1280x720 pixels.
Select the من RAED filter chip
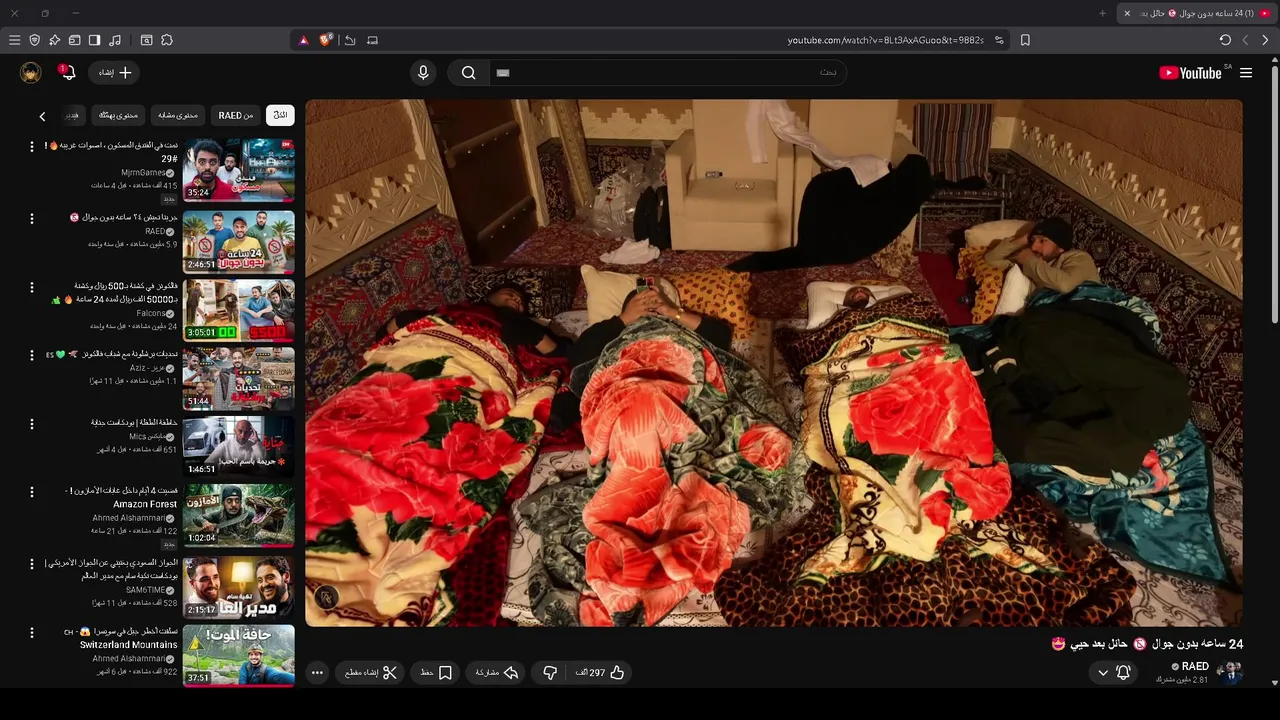[x=236, y=115]
